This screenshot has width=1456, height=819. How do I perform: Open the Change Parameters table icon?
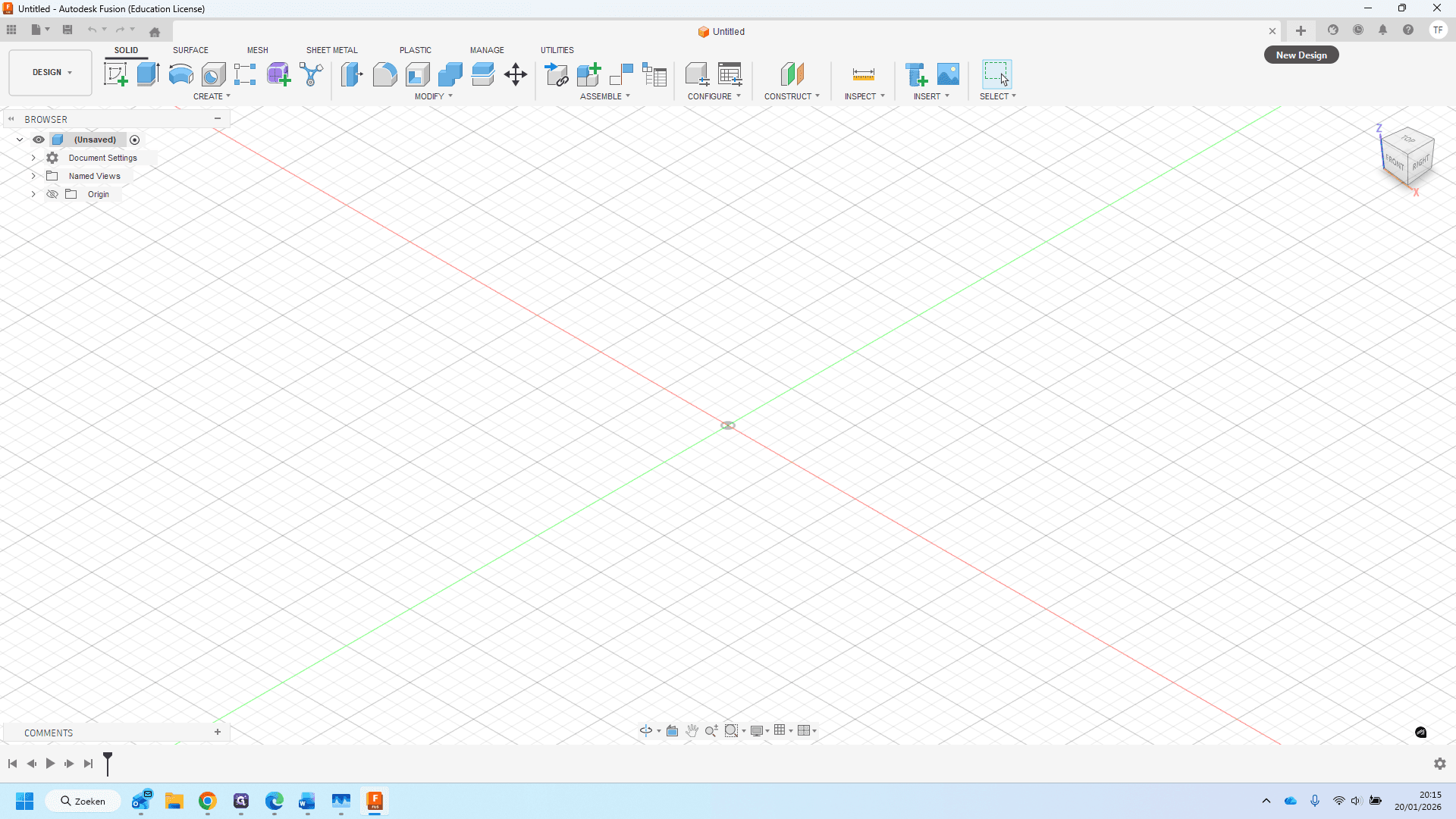tap(730, 74)
